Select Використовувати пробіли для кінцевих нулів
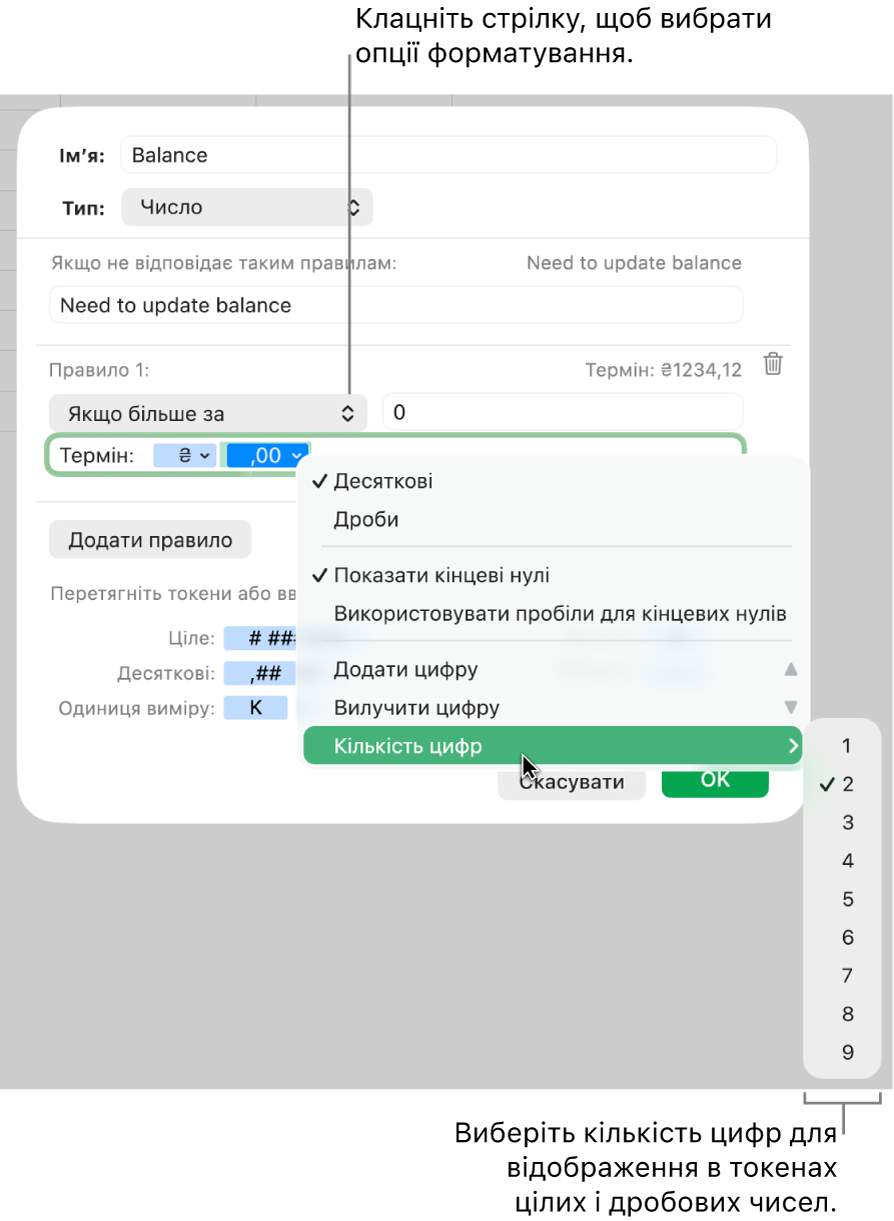This screenshot has height=1221, width=894. coord(560,614)
